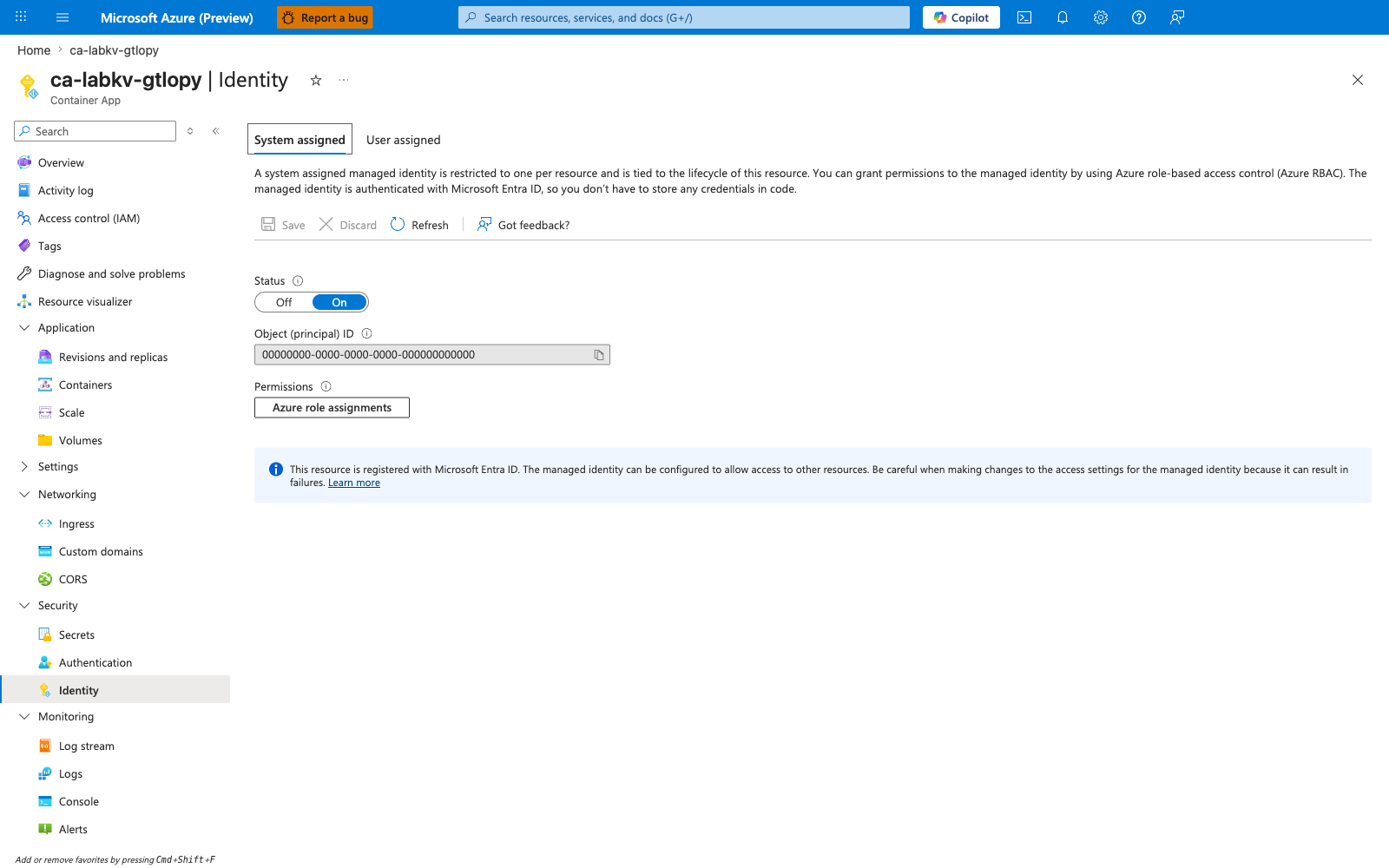This screenshot has height=868, width=1389.
Task: Collapse the Networking section
Action: [24, 494]
